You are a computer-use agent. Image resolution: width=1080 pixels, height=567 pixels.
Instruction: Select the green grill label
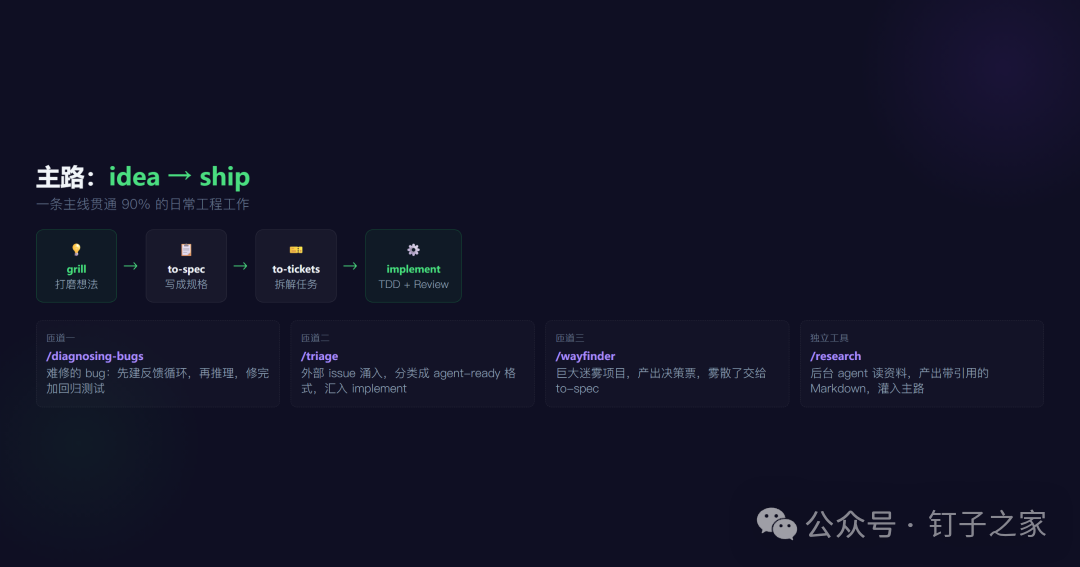(76, 269)
